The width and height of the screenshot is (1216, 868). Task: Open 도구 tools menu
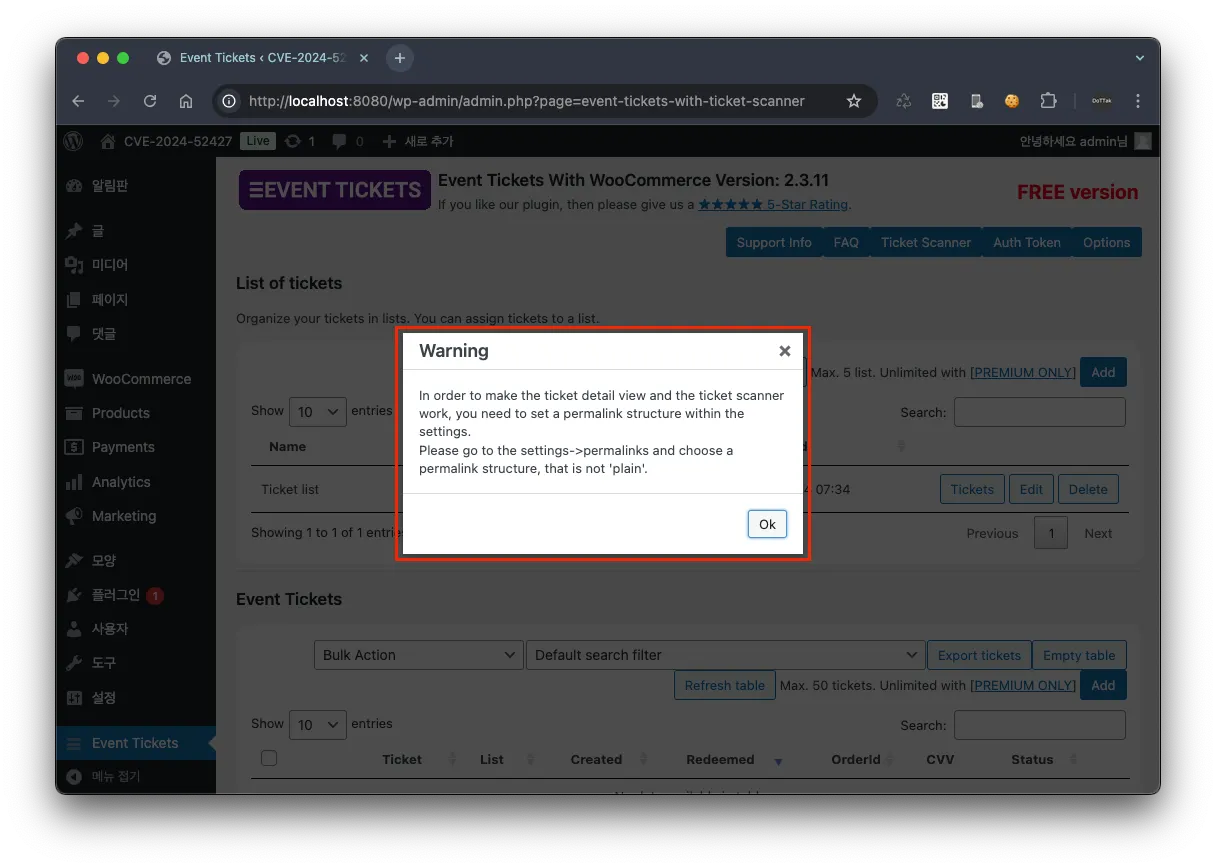[136, 663]
